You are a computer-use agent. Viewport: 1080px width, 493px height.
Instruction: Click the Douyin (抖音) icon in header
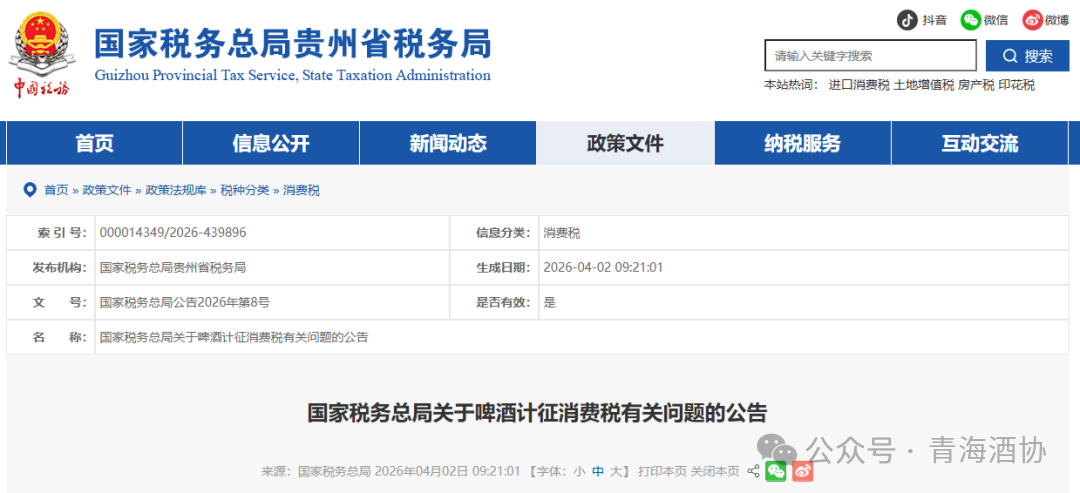907,20
